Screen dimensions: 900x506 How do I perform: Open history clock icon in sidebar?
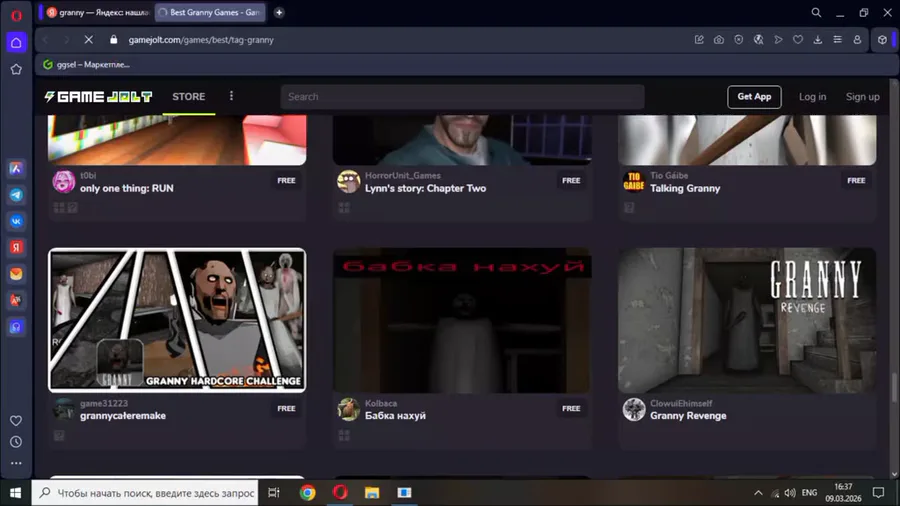16,442
